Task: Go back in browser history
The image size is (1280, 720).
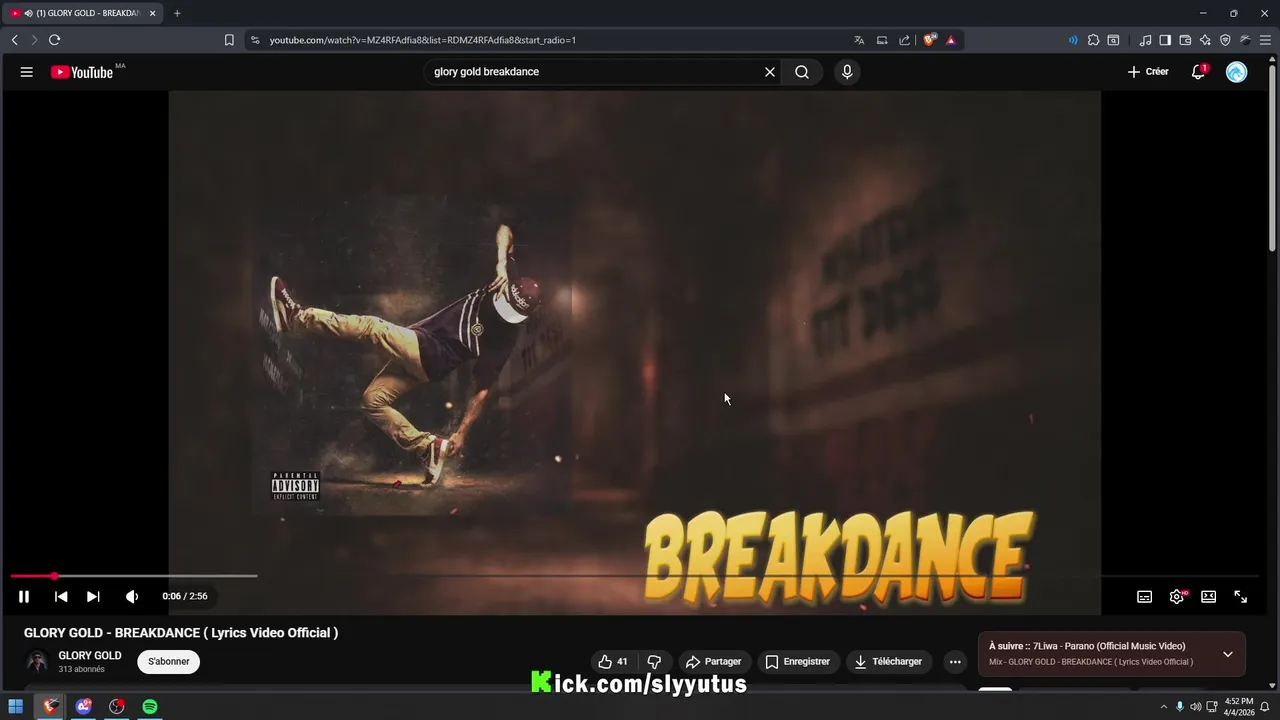Action: coord(14,40)
